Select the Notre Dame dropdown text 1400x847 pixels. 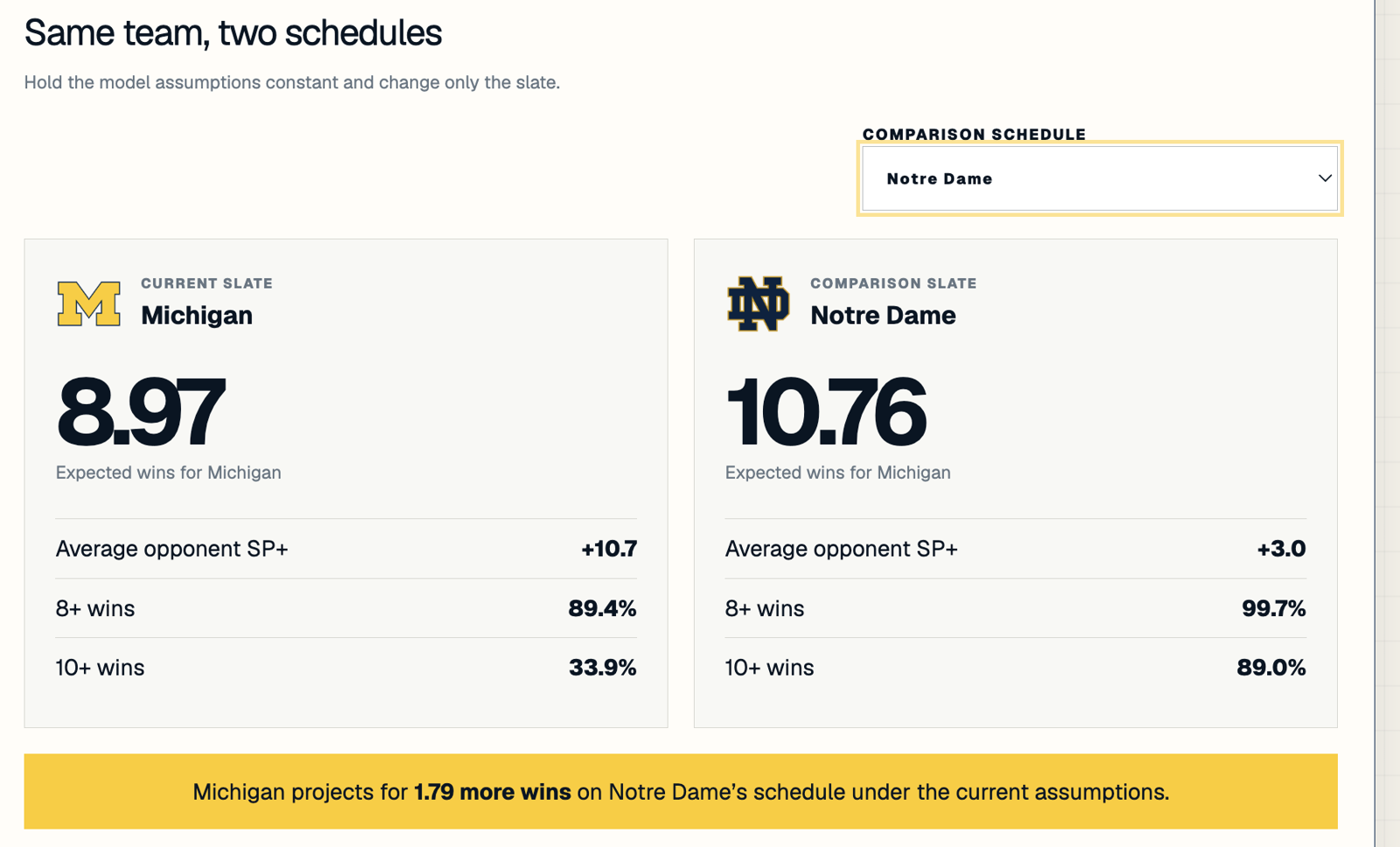(x=939, y=178)
